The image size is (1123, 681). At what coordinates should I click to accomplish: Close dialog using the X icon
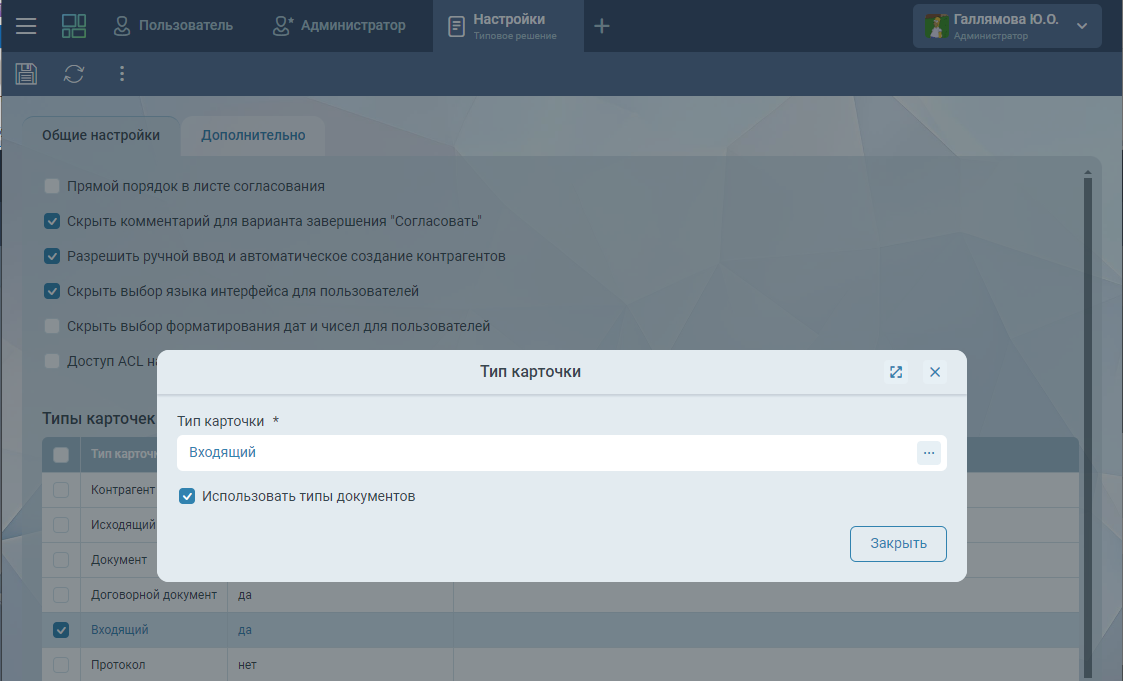point(935,372)
